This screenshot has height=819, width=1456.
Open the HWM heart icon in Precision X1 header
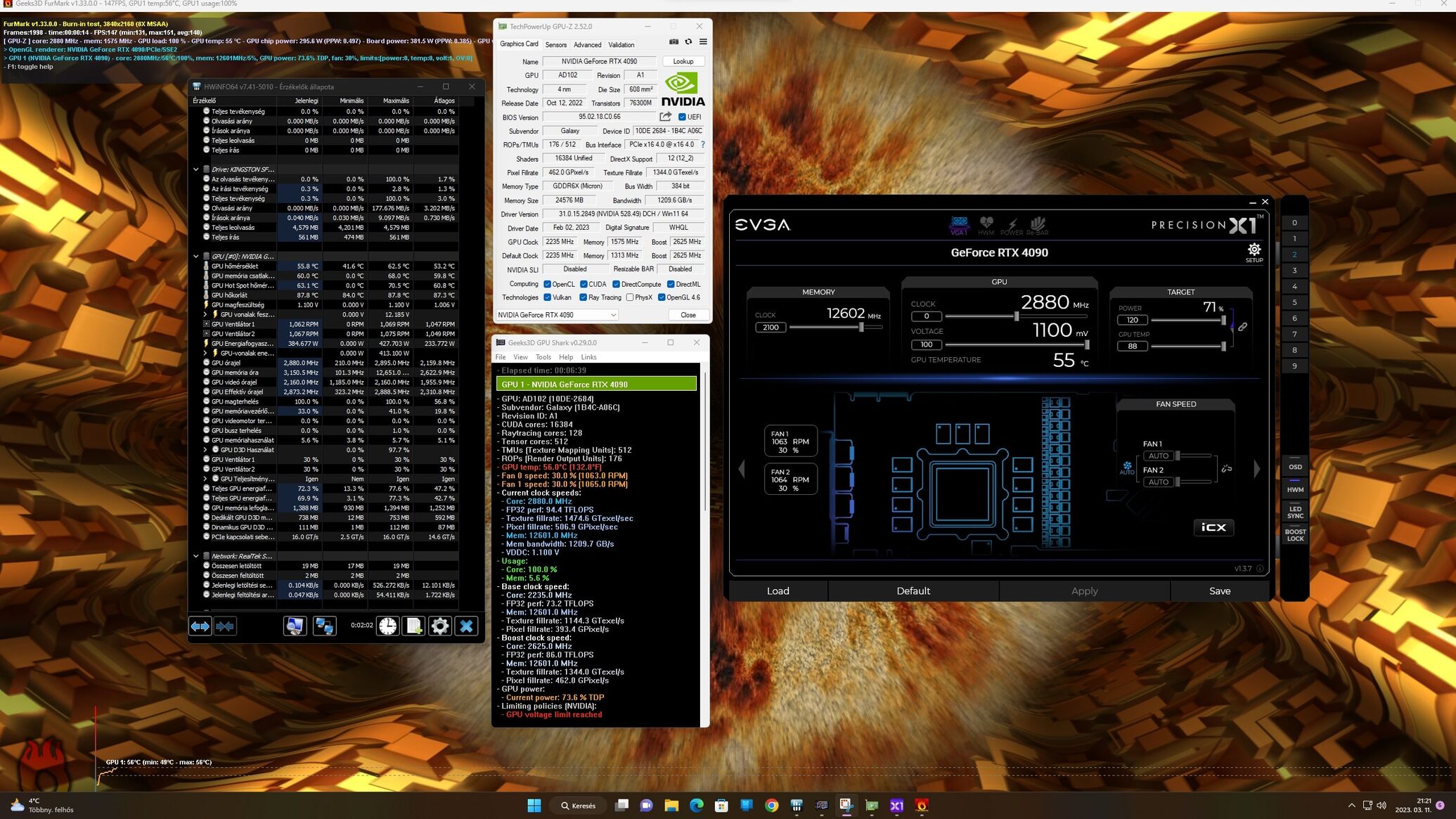(x=986, y=225)
